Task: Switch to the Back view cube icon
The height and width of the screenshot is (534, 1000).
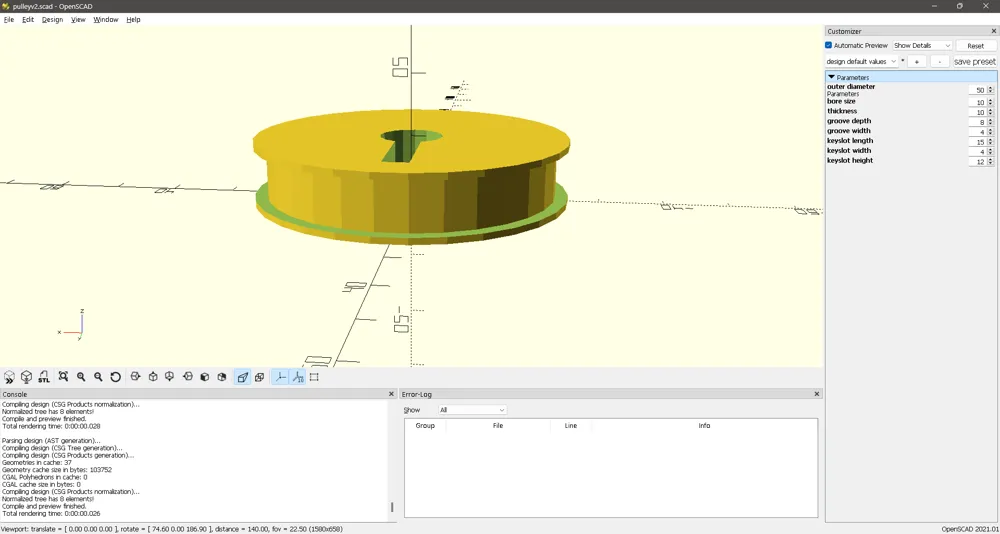Action: coord(222,377)
